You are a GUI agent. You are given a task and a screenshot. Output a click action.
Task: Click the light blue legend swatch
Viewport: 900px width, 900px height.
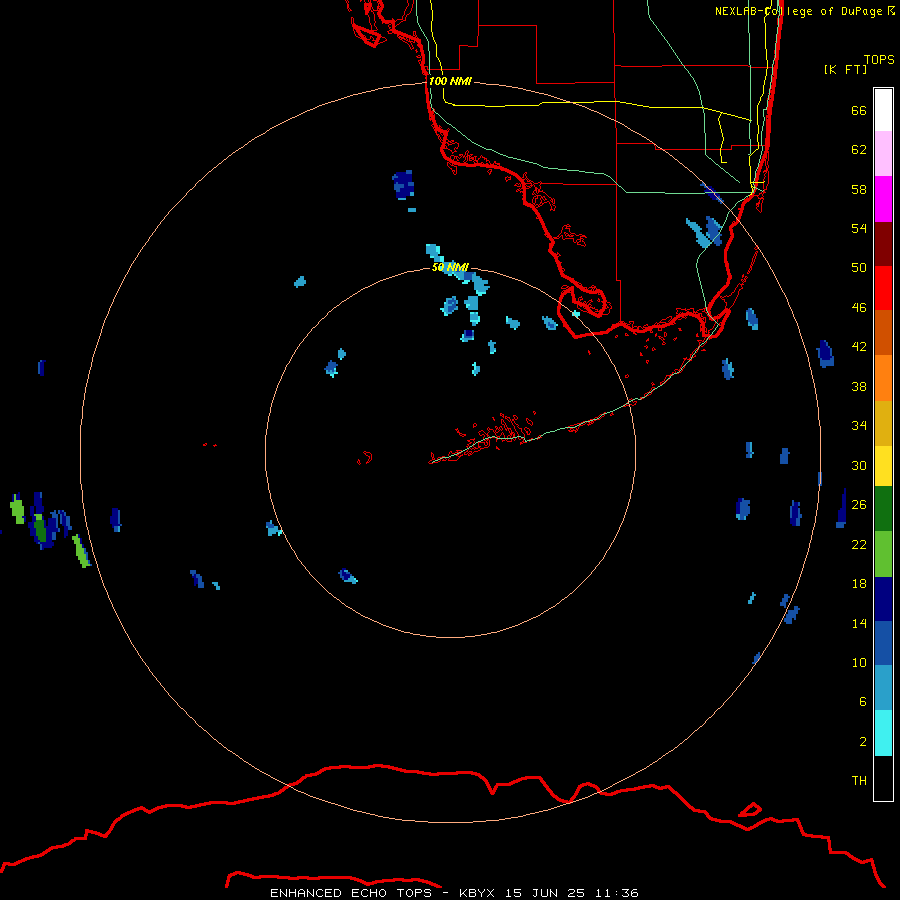(883, 688)
